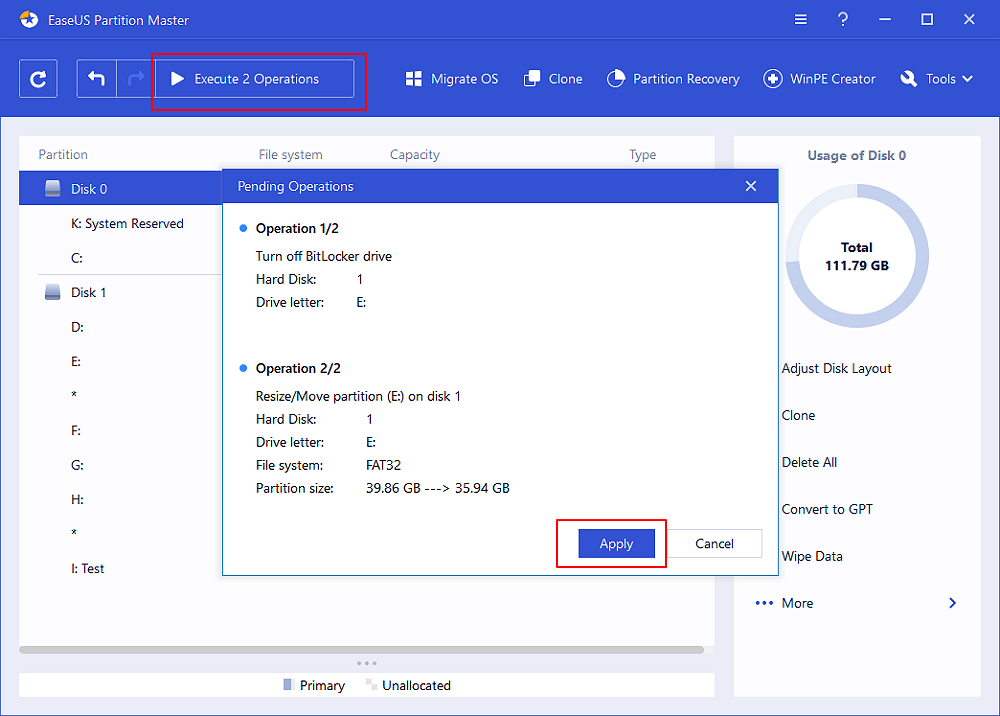The width and height of the screenshot is (1000, 716).
Task: Click the horizontal scrollbar under partition list
Action: point(362,650)
